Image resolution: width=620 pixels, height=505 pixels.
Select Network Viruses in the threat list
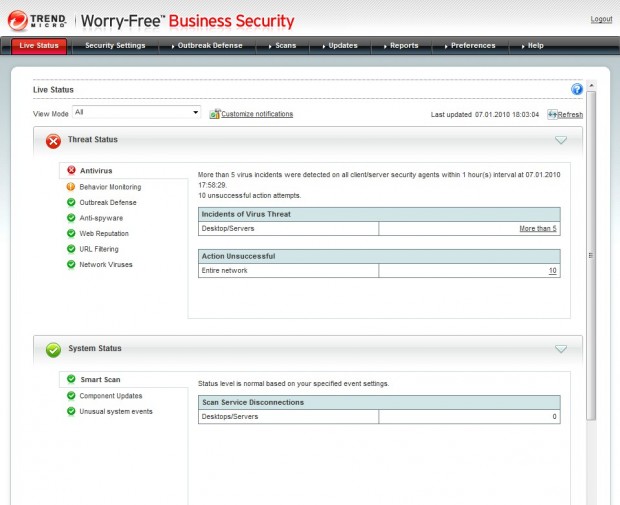pos(106,265)
